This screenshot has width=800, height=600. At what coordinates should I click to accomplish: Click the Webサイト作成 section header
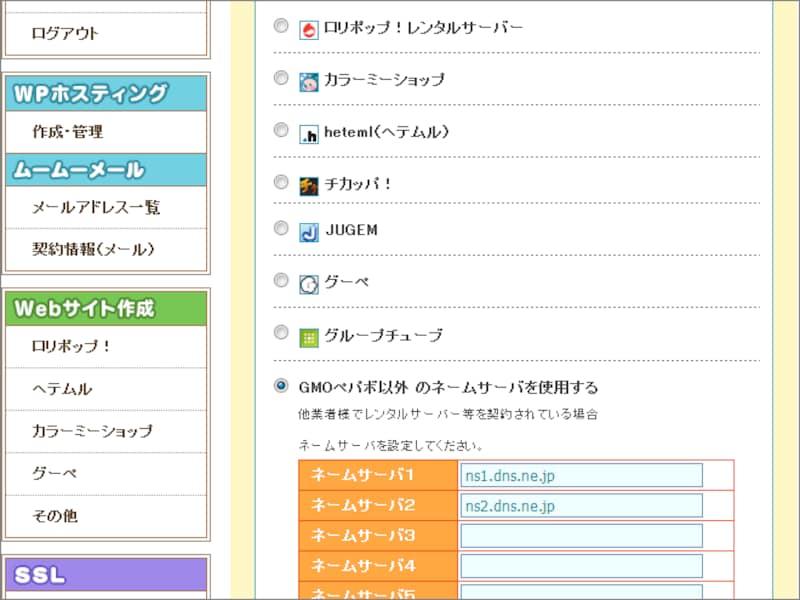(106, 308)
